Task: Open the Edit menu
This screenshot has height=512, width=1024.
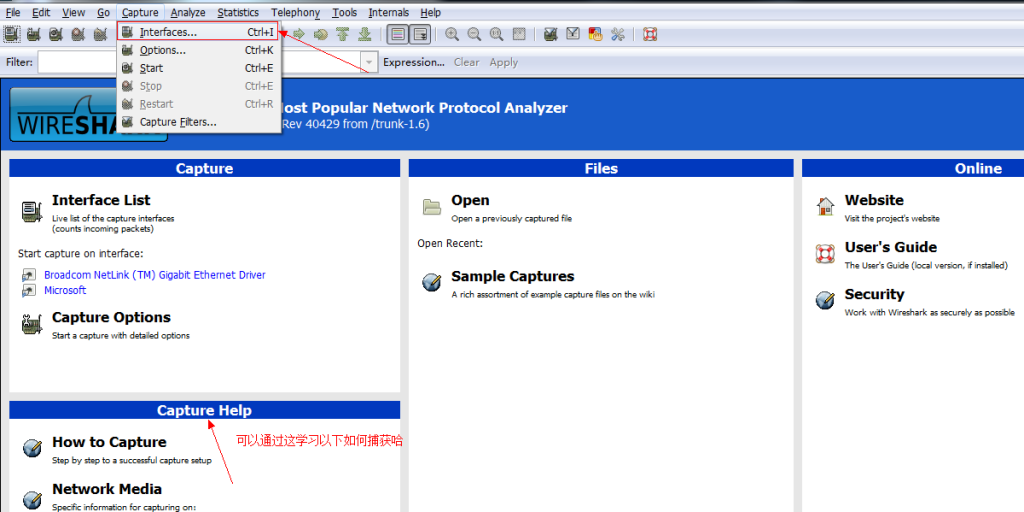Action: (40, 12)
